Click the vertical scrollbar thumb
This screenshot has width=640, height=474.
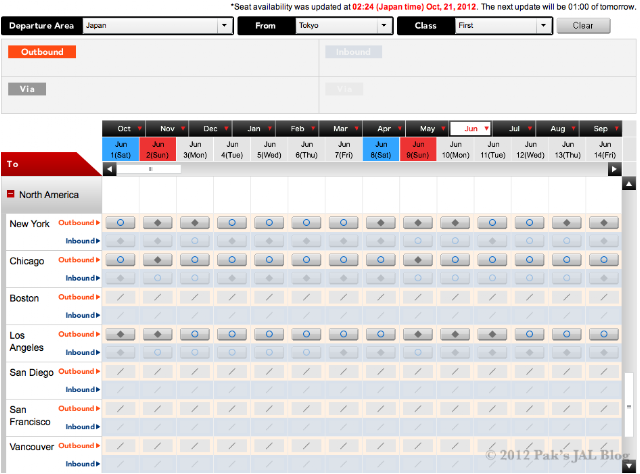click(x=629, y=406)
